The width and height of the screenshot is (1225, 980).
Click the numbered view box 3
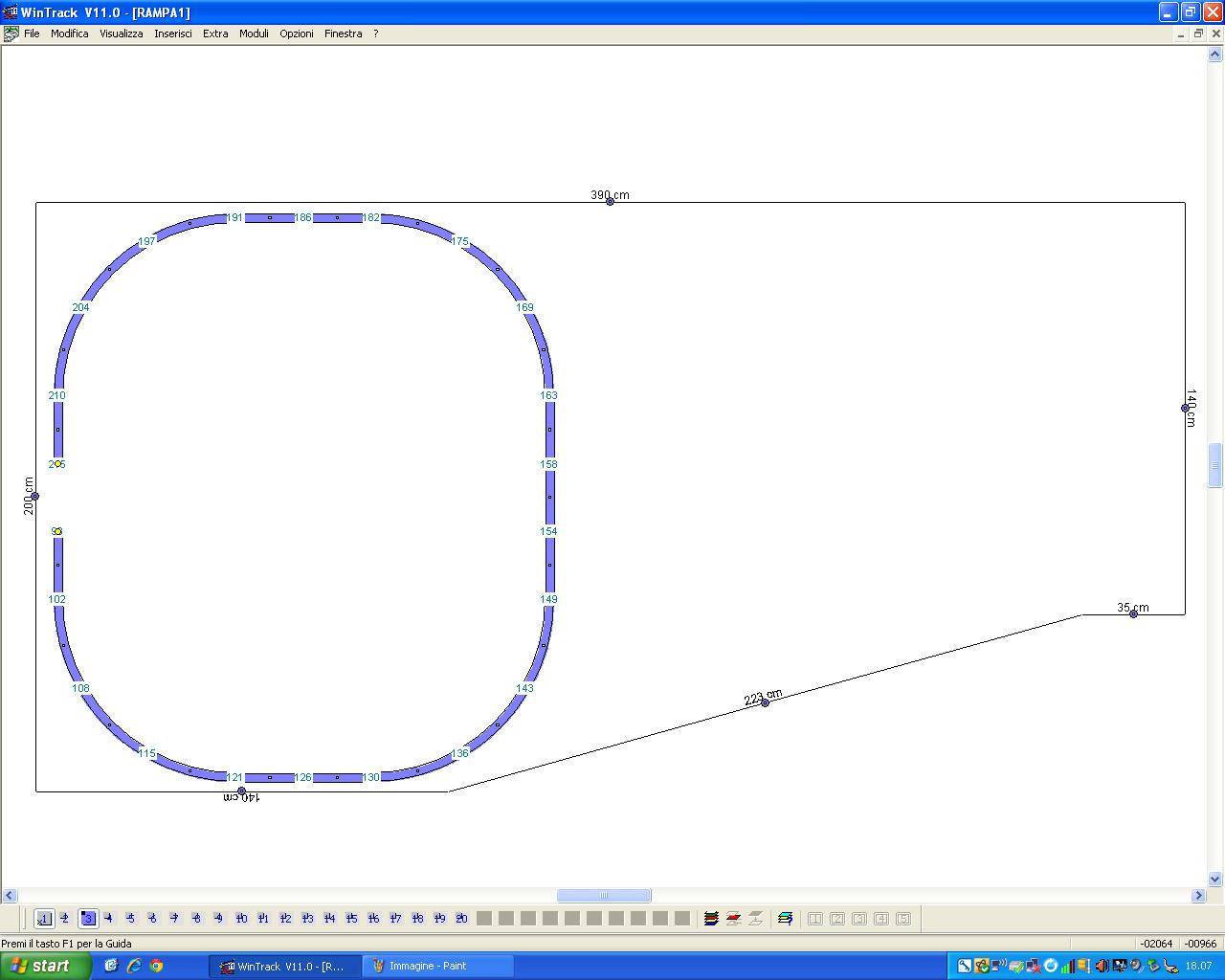point(859,919)
